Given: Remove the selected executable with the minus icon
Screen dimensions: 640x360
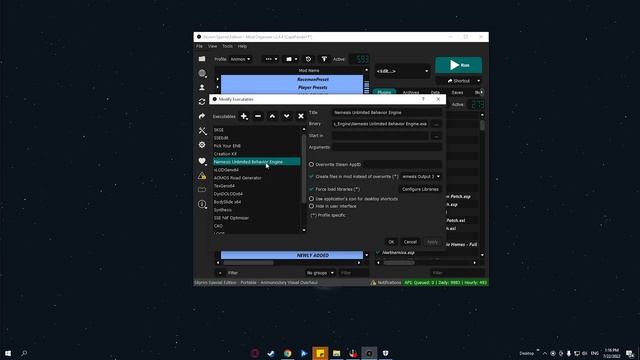Looking at the screenshot, I should point(258,116).
